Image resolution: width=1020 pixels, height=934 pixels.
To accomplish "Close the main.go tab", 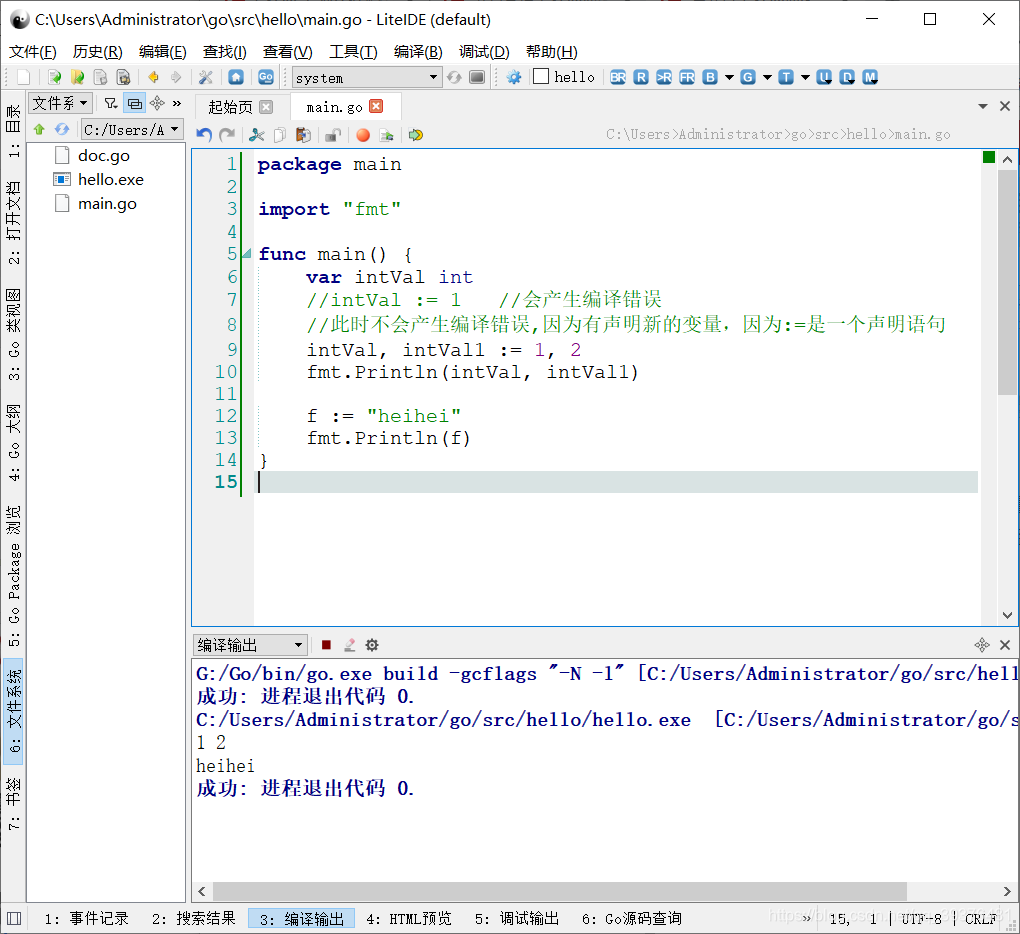I will 376,106.
